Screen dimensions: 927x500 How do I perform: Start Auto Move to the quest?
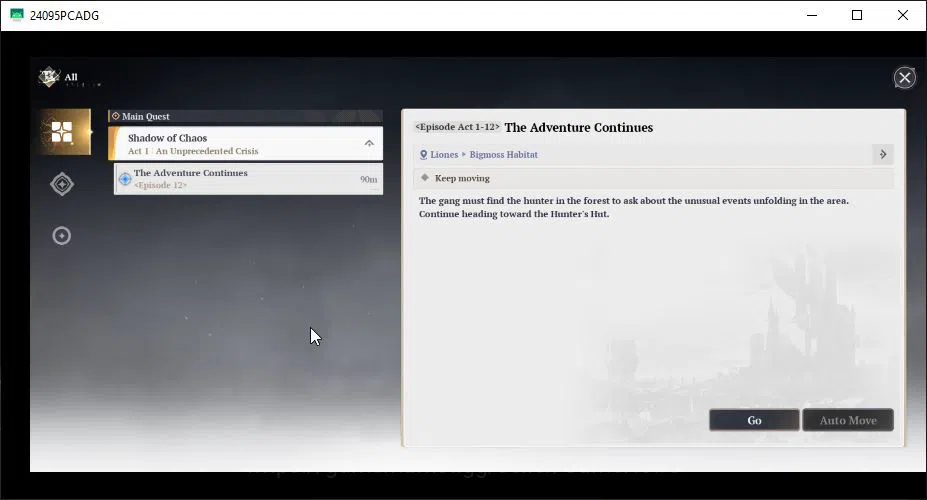[848, 420]
